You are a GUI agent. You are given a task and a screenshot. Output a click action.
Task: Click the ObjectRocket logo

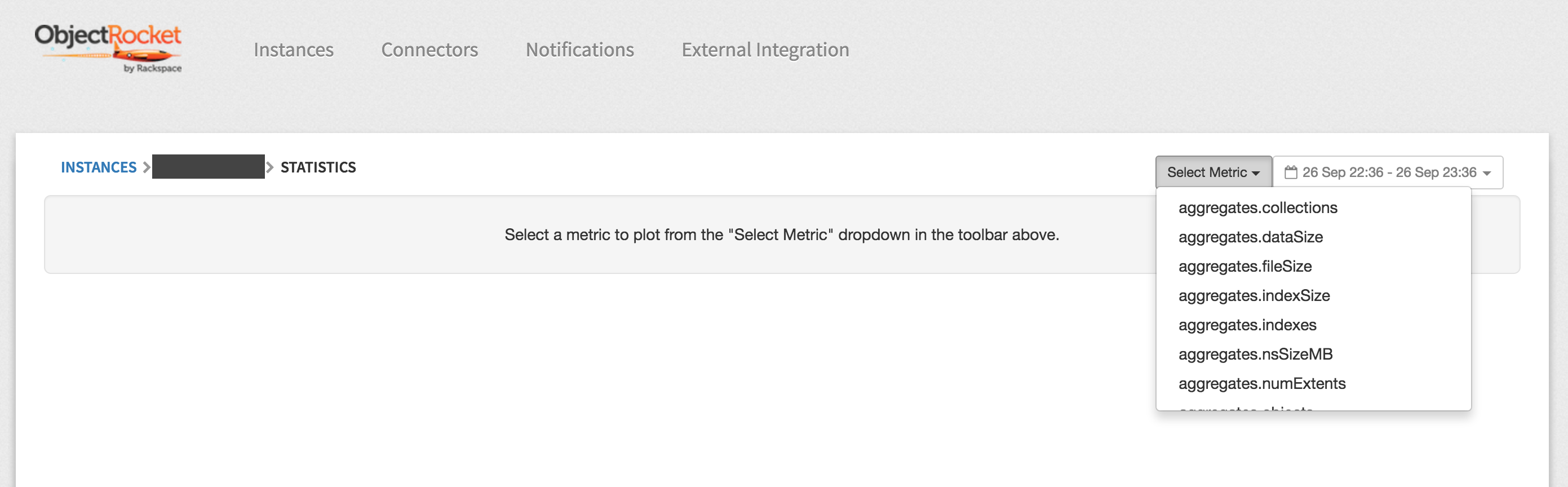click(x=108, y=48)
